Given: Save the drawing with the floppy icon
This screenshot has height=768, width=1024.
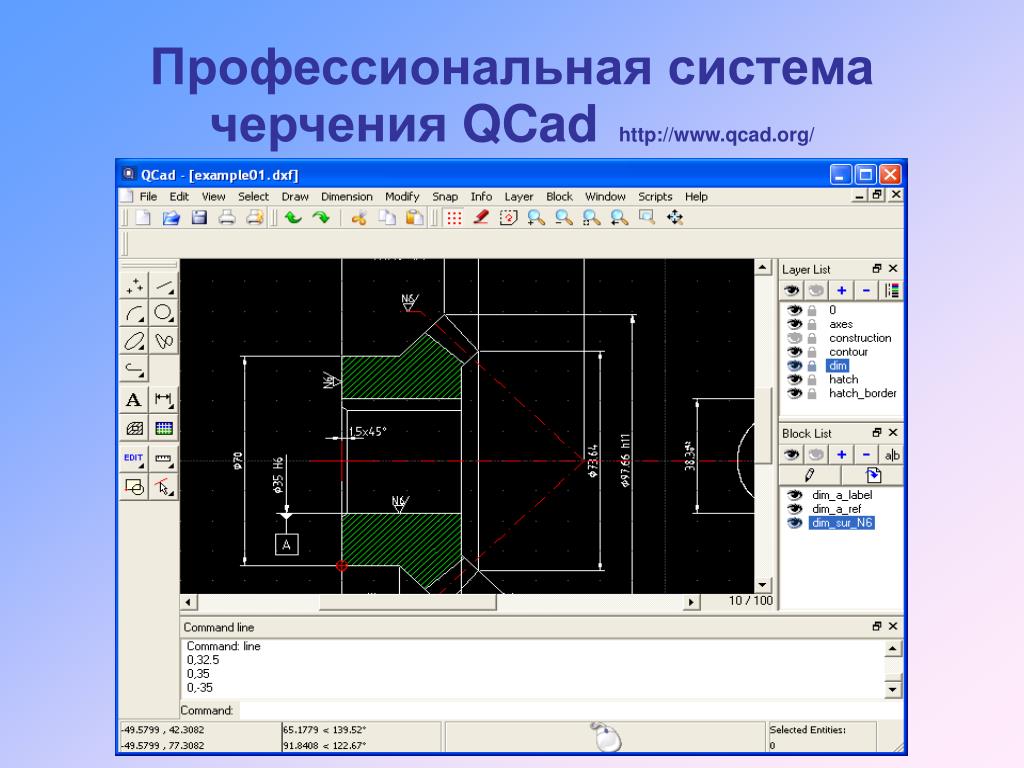Looking at the screenshot, I should click(x=199, y=217).
